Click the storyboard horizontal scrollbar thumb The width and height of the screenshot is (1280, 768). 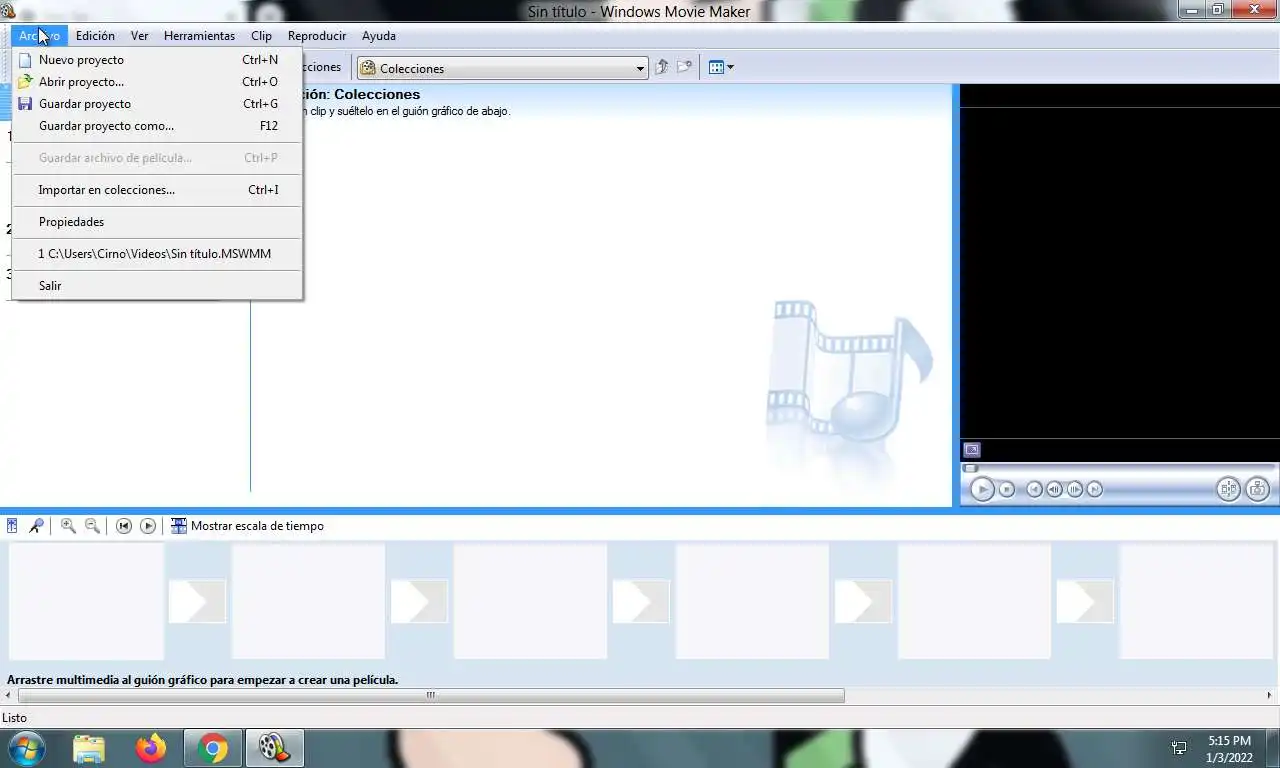(431, 696)
